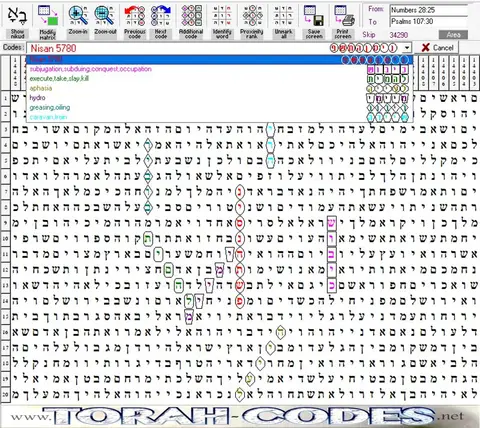Pick the greasing, oiling code entry
The image size is (480, 428).
point(219,107)
